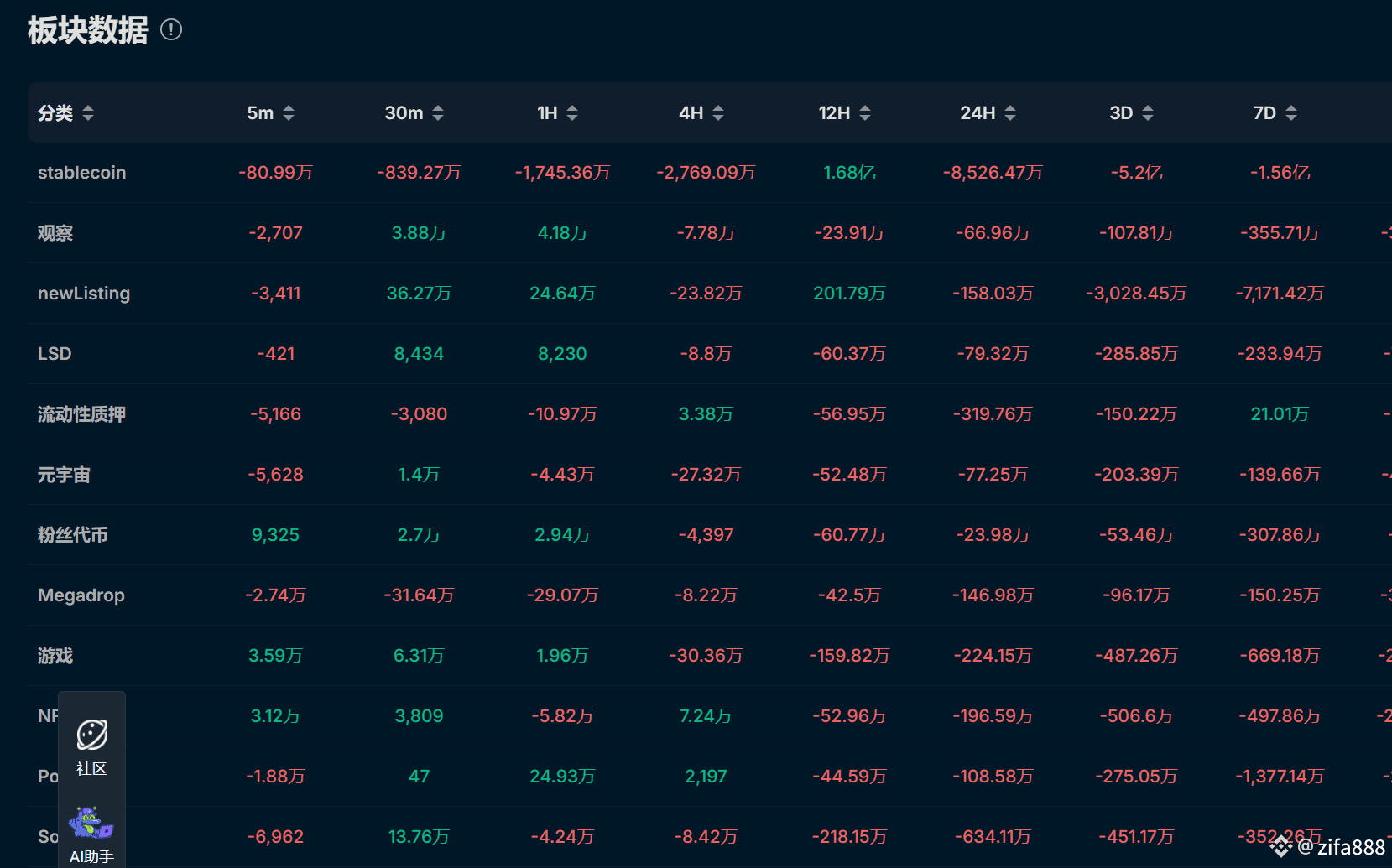The height and width of the screenshot is (868, 1392).
Task: Sort by 4H column arrows
Action: pyautogui.click(x=718, y=113)
